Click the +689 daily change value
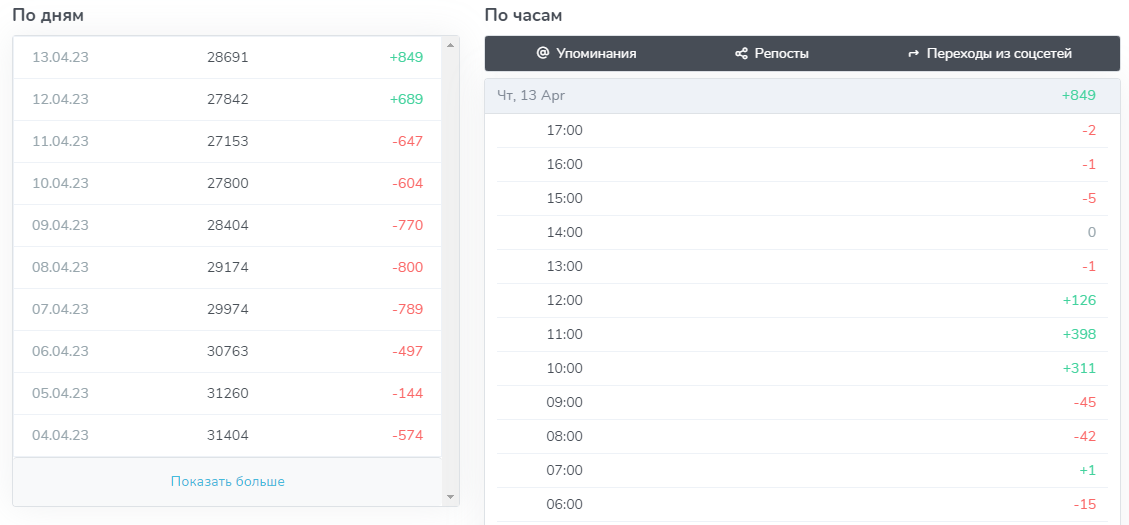1129x525 pixels. click(406, 99)
